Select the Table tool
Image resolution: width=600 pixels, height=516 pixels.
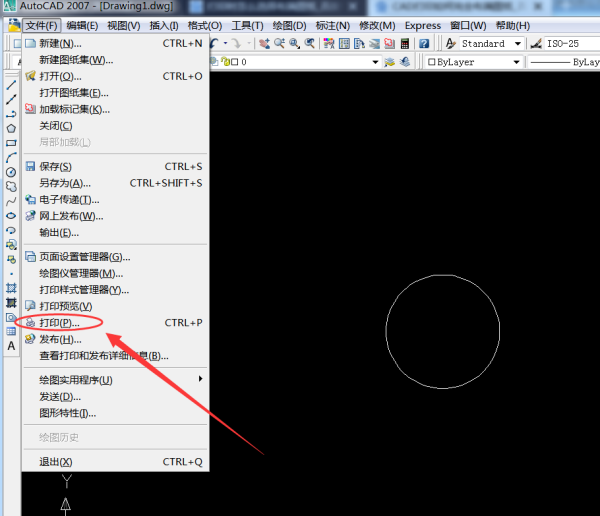coord(11,331)
